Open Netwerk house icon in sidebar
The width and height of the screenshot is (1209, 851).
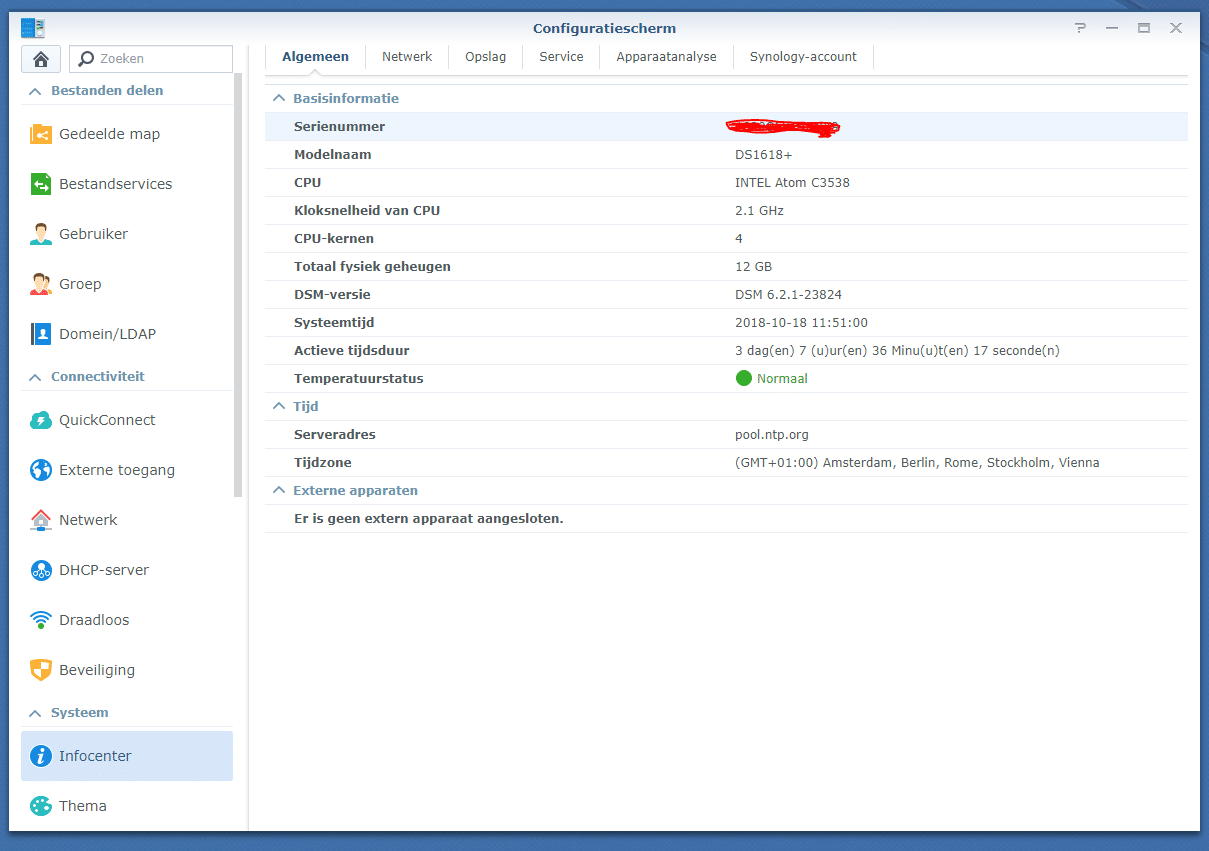(41, 520)
